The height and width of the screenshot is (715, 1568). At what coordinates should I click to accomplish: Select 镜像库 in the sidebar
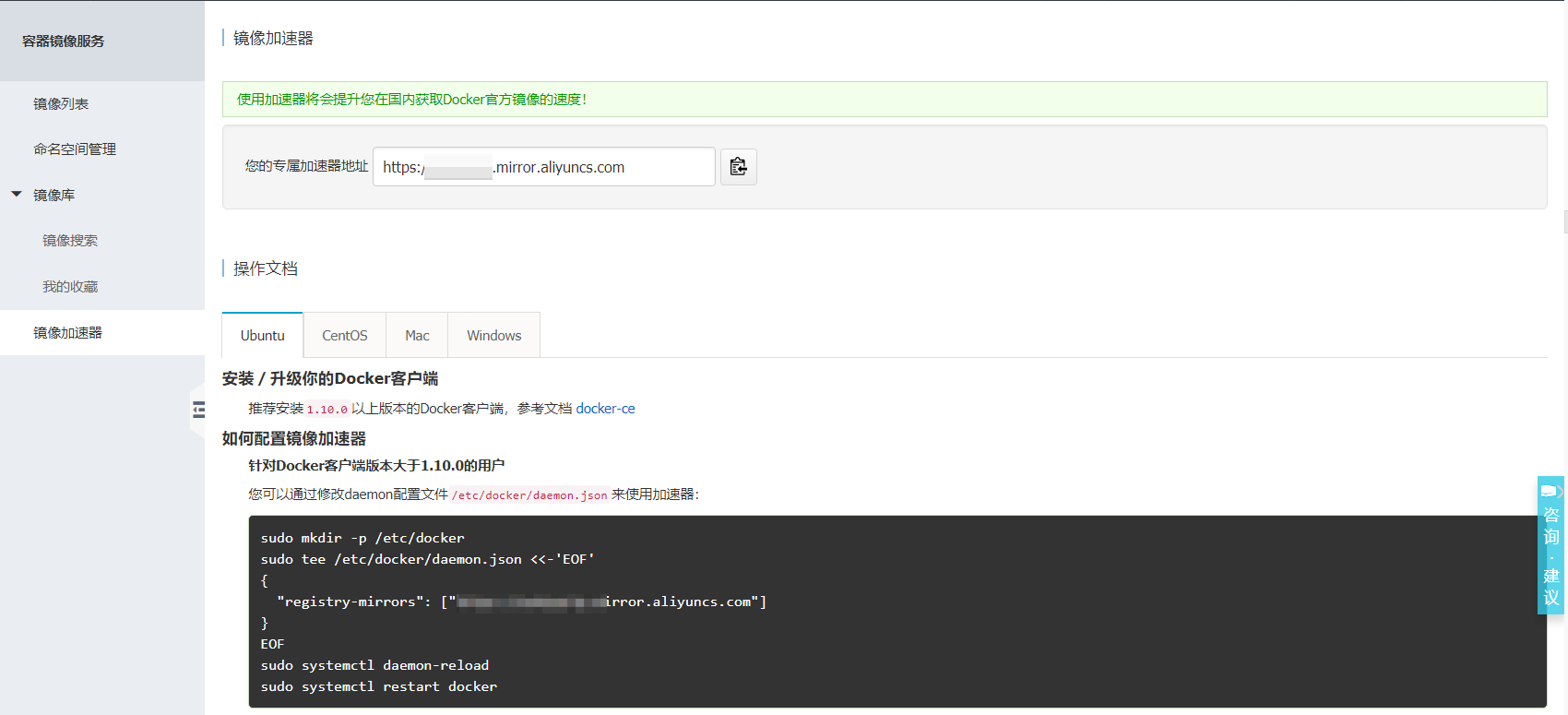(x=54, y=195)
